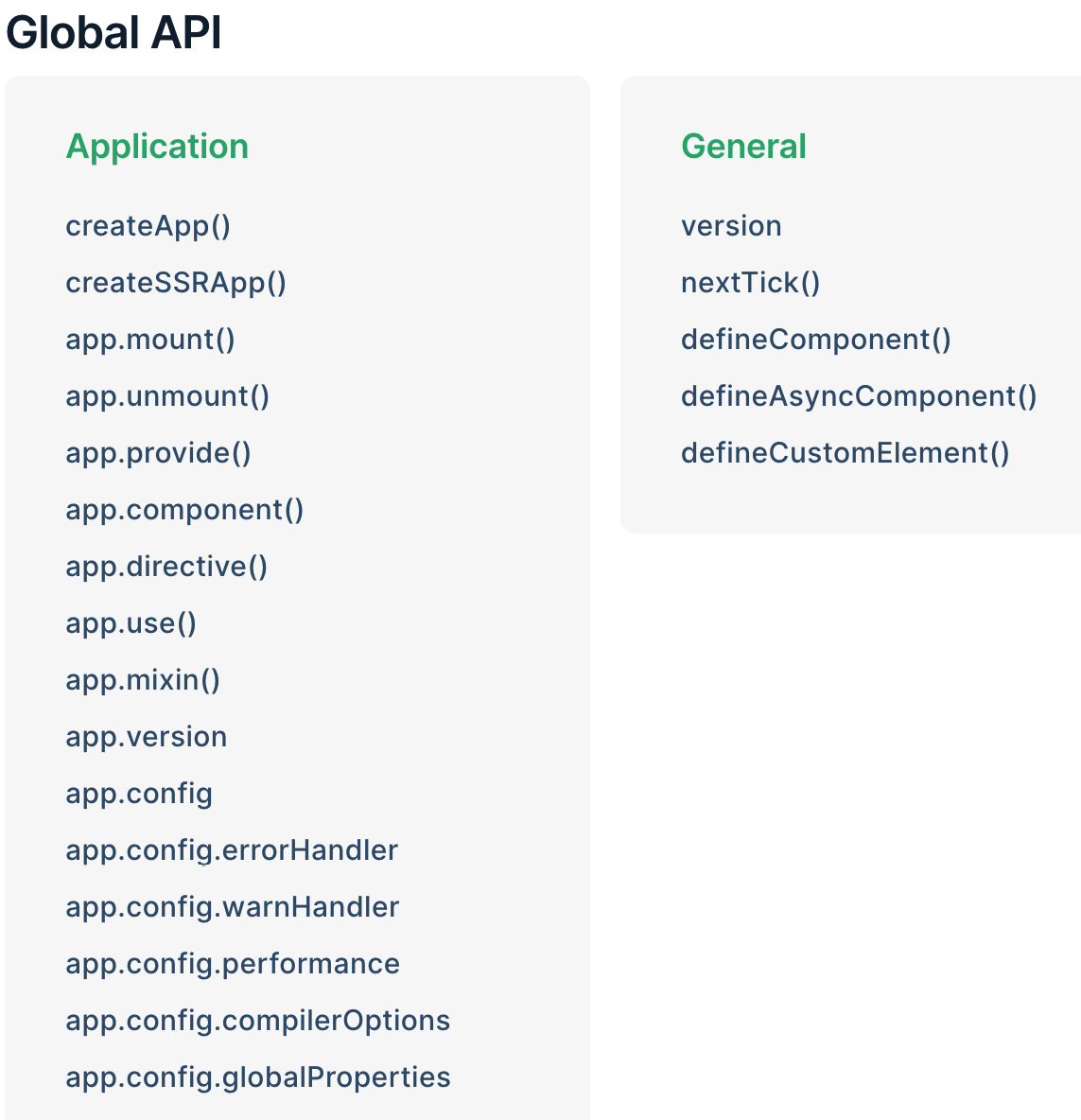
Task: Open the app.mixin() documentation
Action: (x=142, y=680)
